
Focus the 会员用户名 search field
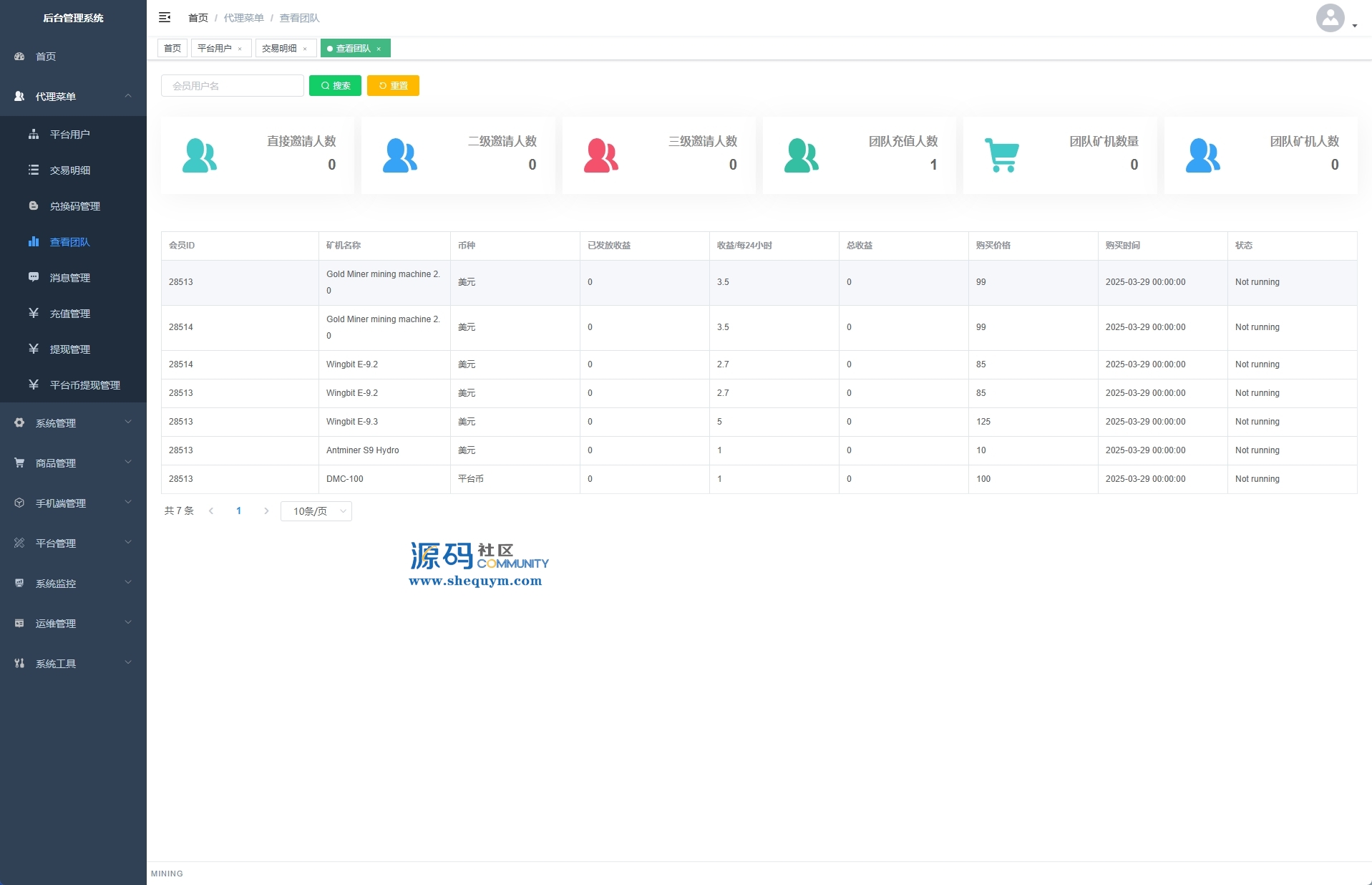point(233,86)
